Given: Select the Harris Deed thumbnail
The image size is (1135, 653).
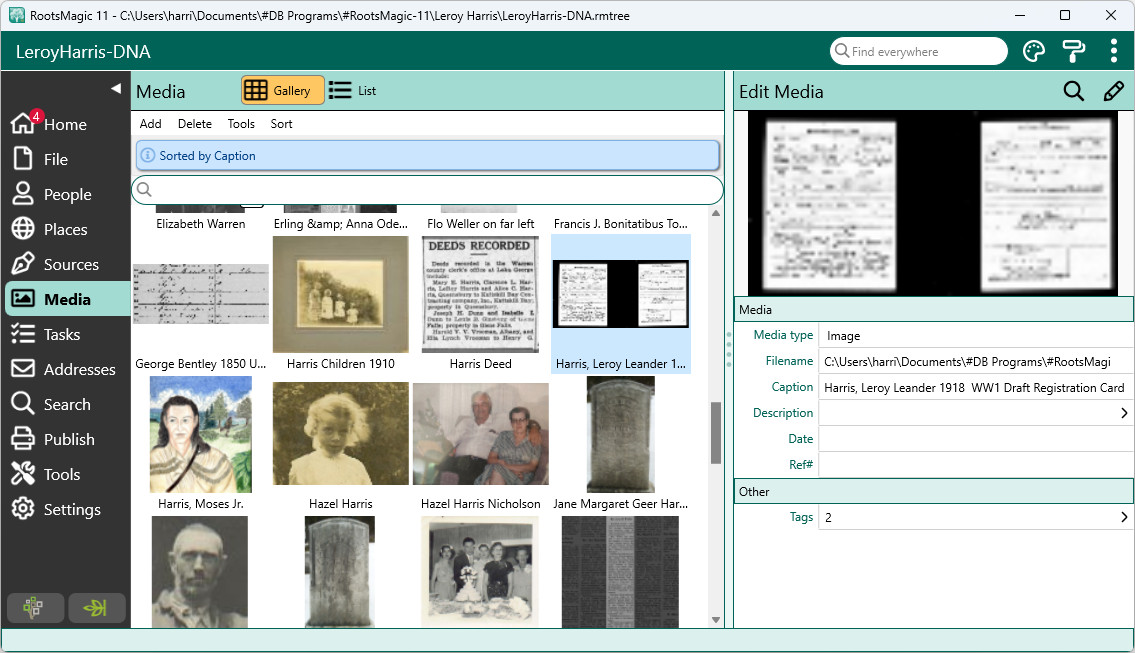Looking at the screenshot, I should (x=481, y=294).
